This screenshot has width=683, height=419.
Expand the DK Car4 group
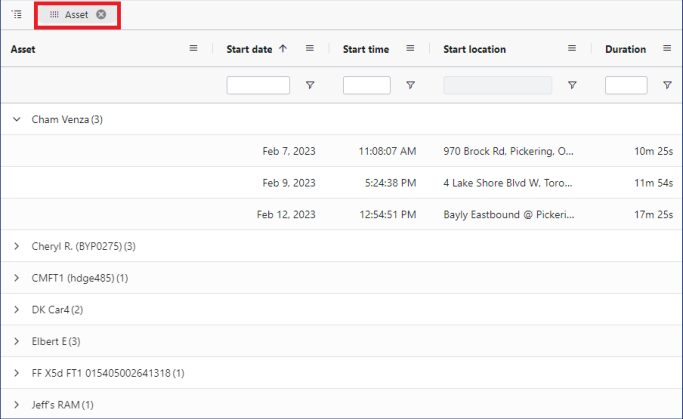pyautogui.click(x=17, y=310)
